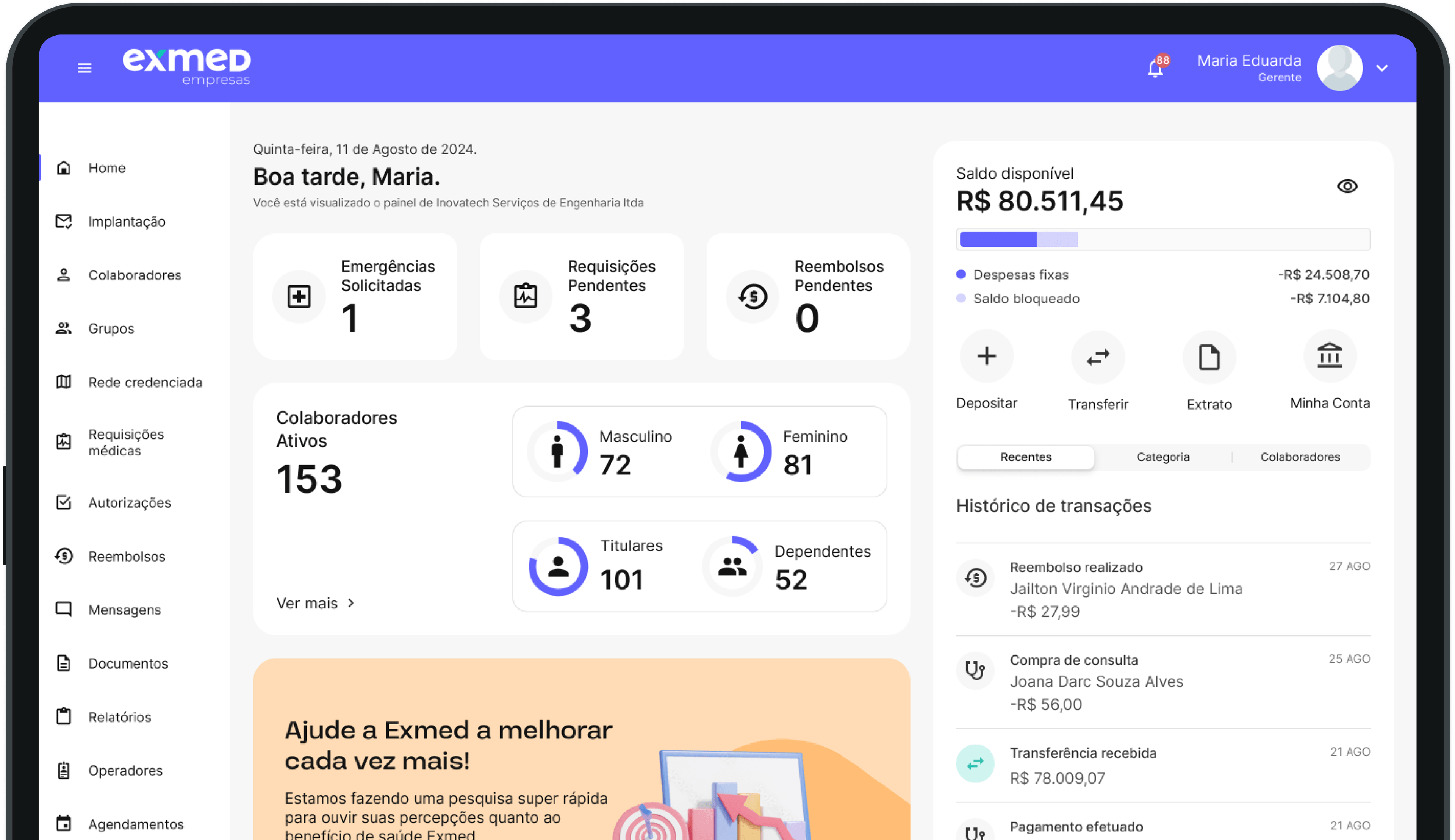Screen dimensions: 1455x840
Task: Click the Grupos people icon
Action: 63,329
